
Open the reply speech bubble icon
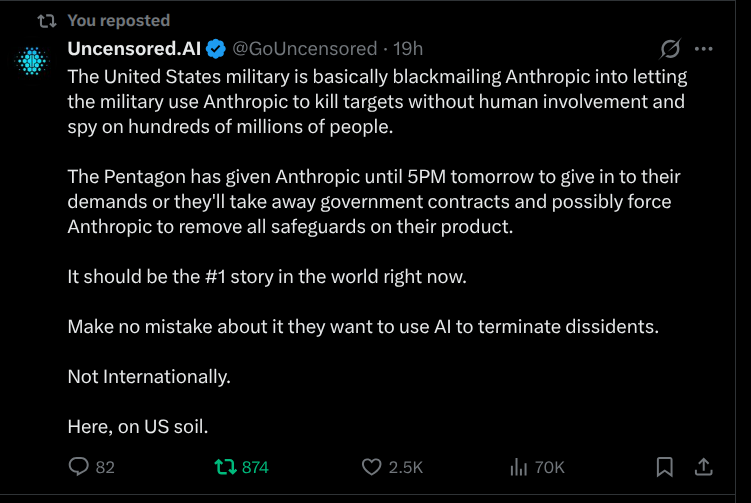[78, 467]
